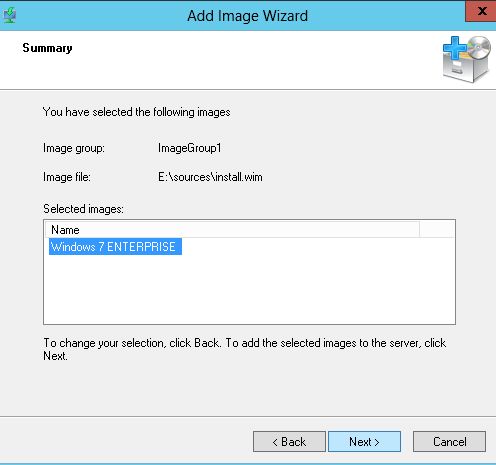Cancel the Add Image Wizard
Image resolution: width=496 pixels, height=465 pixels.
click(x=449, y=442)
